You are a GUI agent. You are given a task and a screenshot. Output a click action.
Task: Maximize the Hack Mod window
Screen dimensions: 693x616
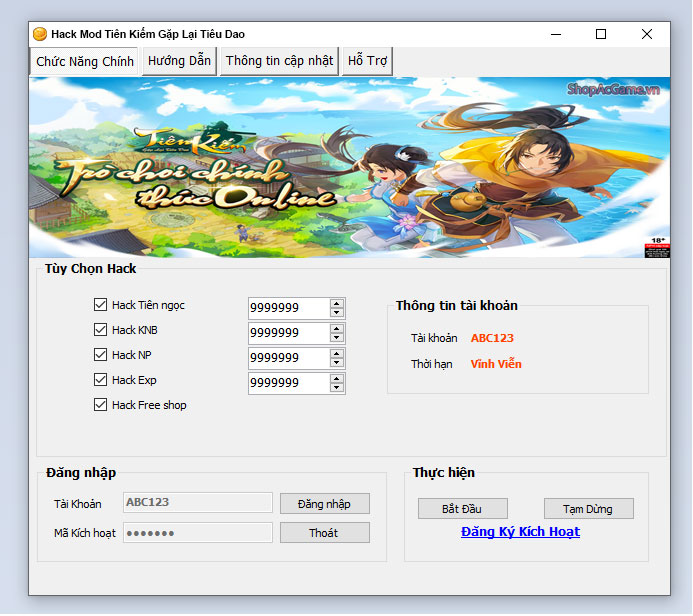click(601, 34)
